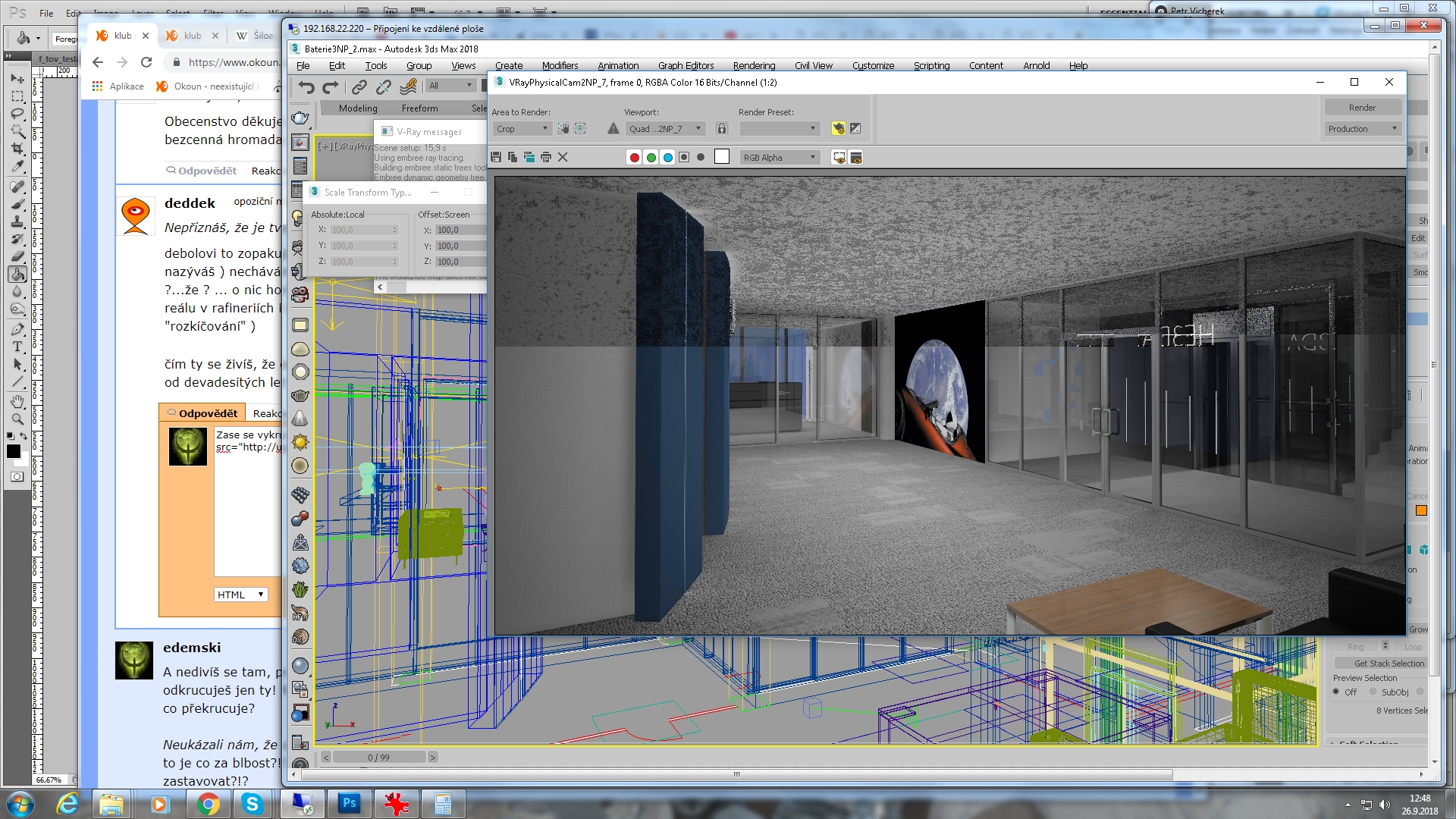Open the Area to Render Crop dropdown
Image resolution: width=1456 pixels, height=819 pixels.
tap(522, 128)
